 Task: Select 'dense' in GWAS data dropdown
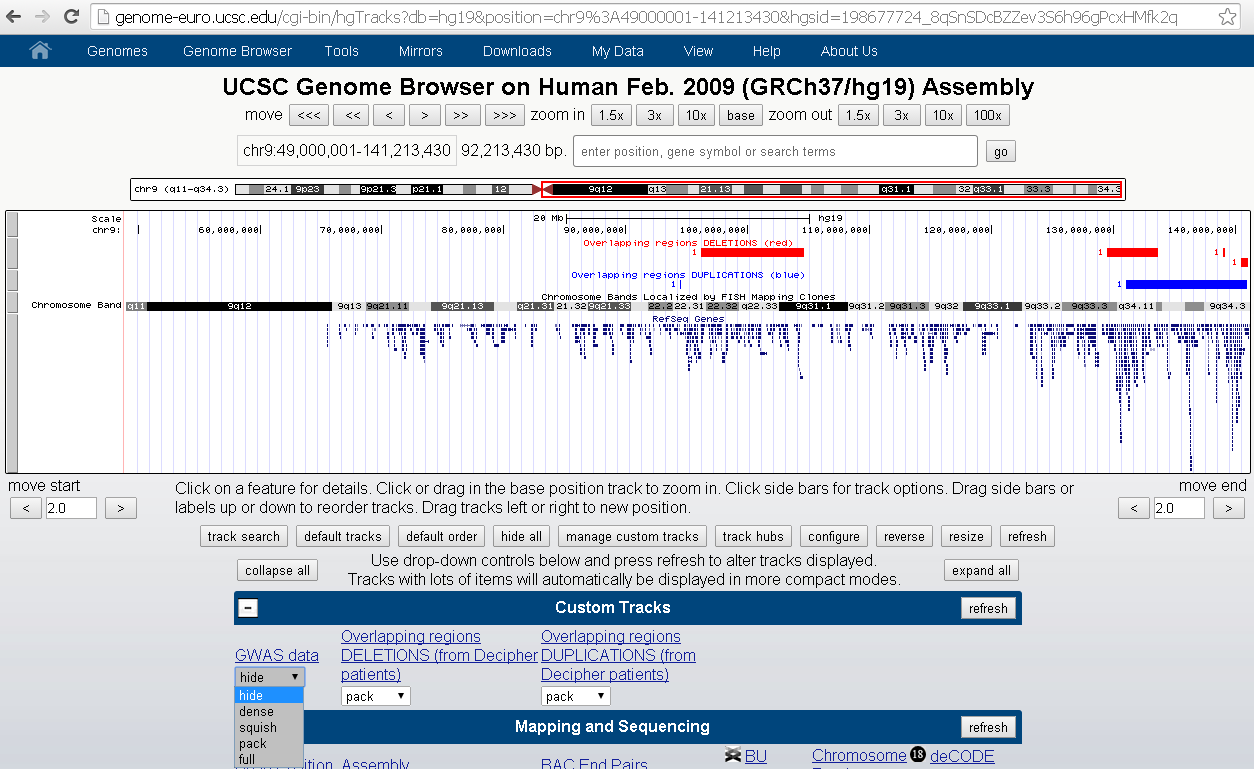pyautogui.click(x=256, y=712)
